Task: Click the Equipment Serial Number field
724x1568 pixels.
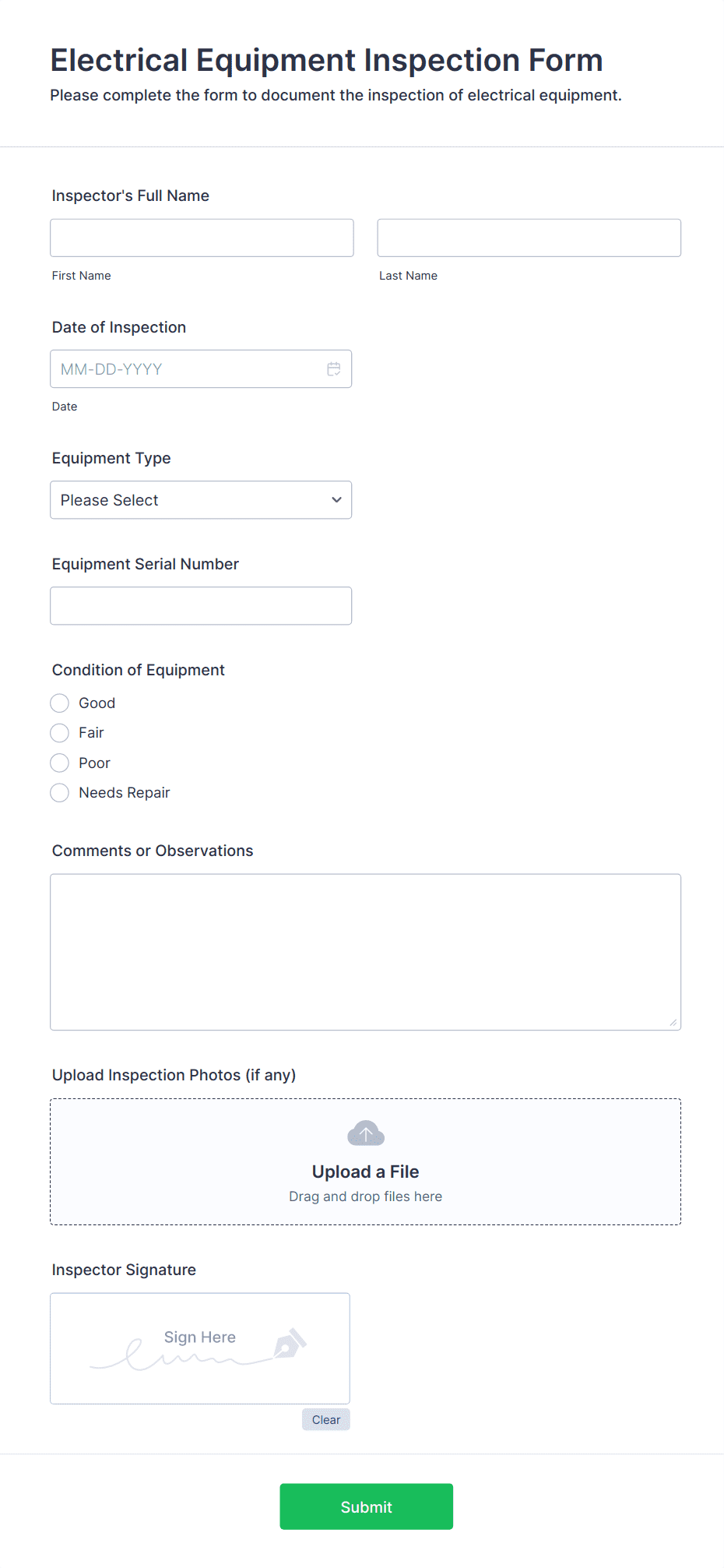Action: [x=201, y=605]
